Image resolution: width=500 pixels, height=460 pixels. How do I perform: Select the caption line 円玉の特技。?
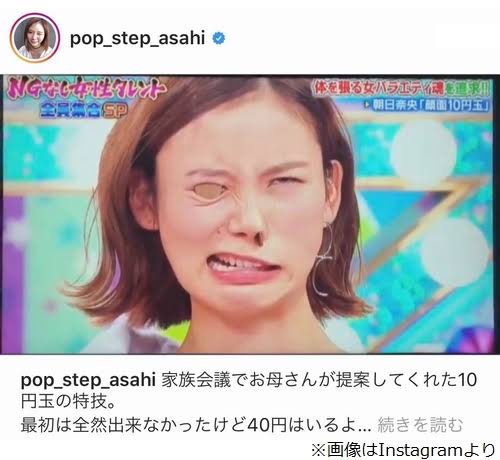[68, 402]
